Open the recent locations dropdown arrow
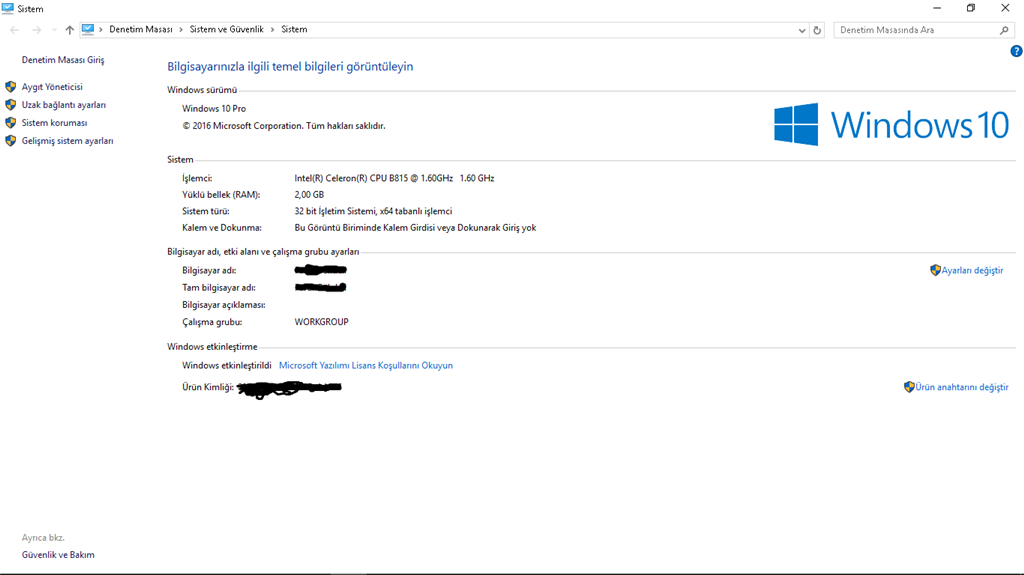This screenshot has height=575, width=1024. [54, 30]
